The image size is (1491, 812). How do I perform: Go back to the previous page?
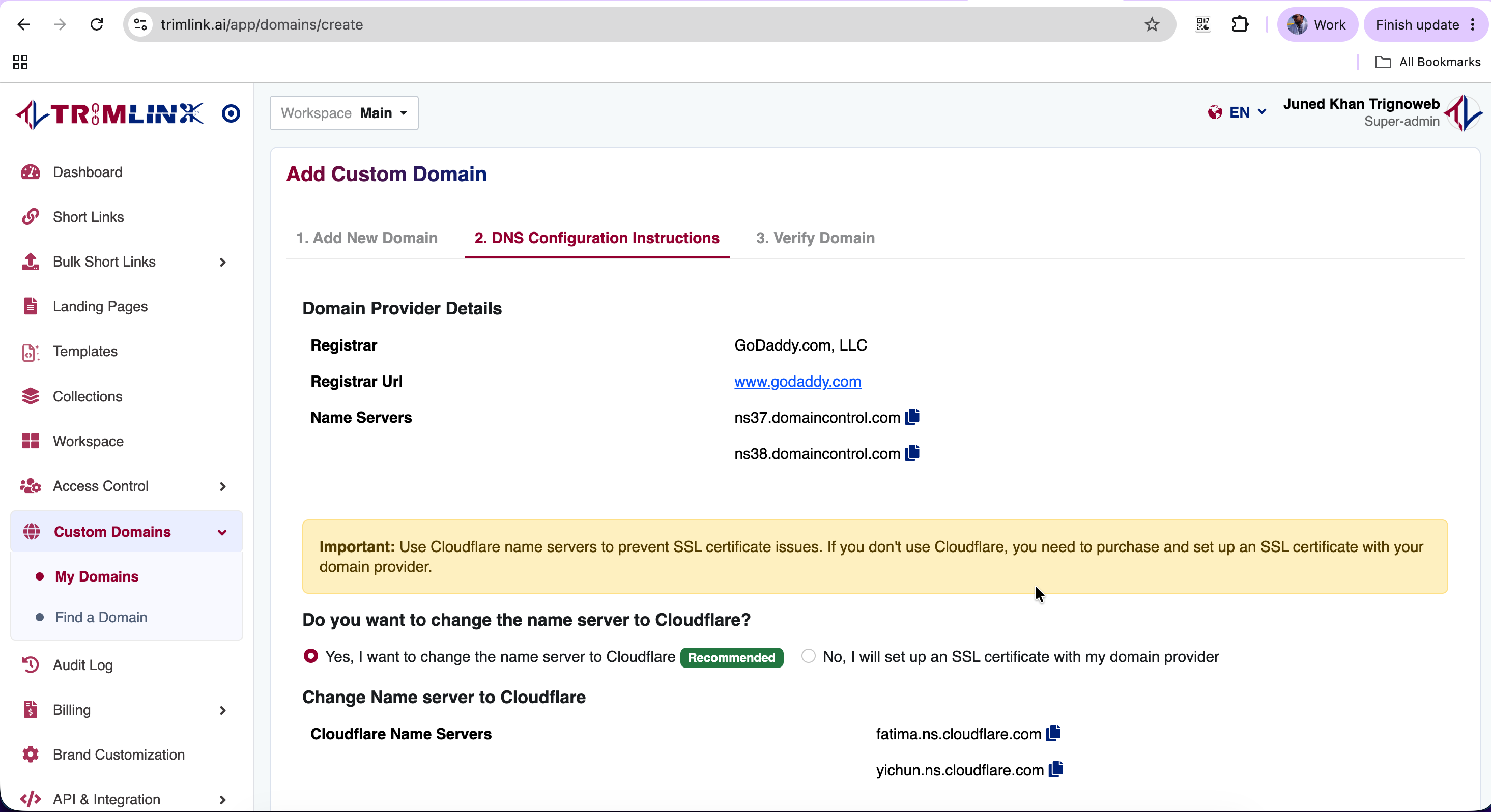(23, 24)
